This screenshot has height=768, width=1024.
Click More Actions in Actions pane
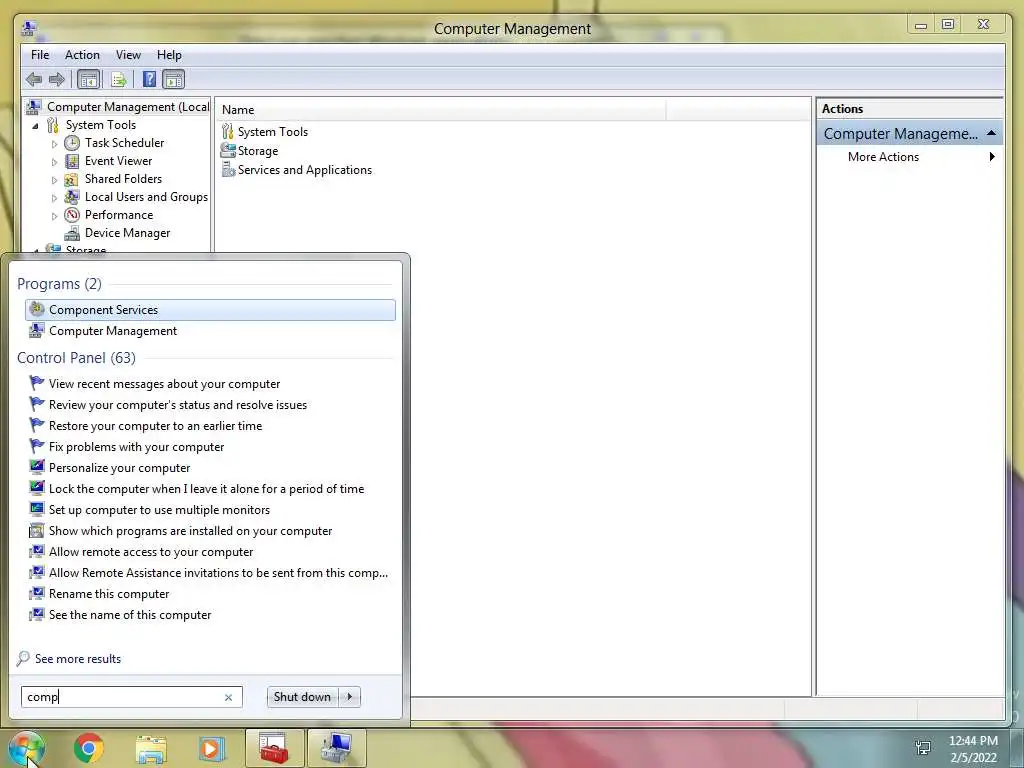[x=883, y=157]
